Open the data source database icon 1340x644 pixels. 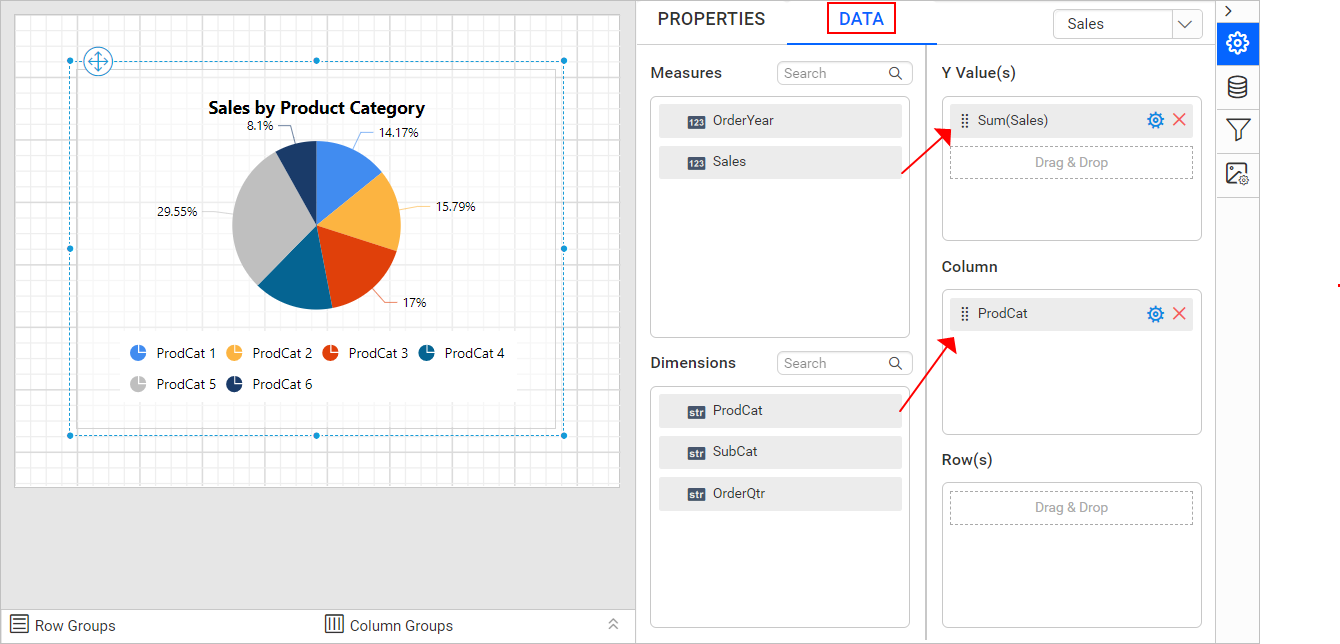[1238, 87]
